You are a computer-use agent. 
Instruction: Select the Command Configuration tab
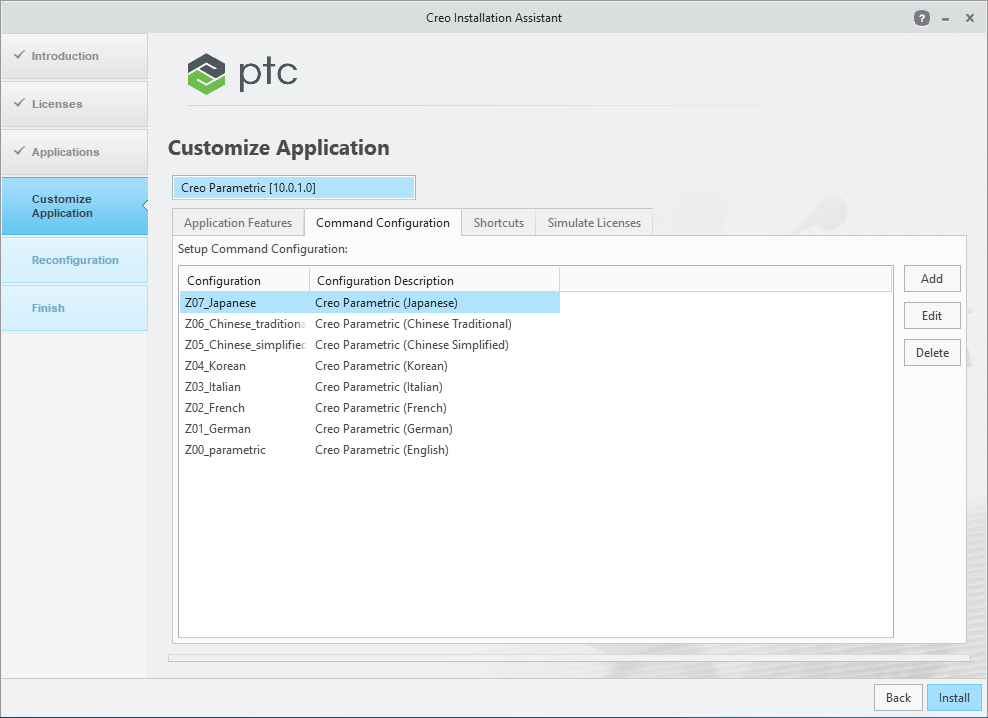point(383,222)
